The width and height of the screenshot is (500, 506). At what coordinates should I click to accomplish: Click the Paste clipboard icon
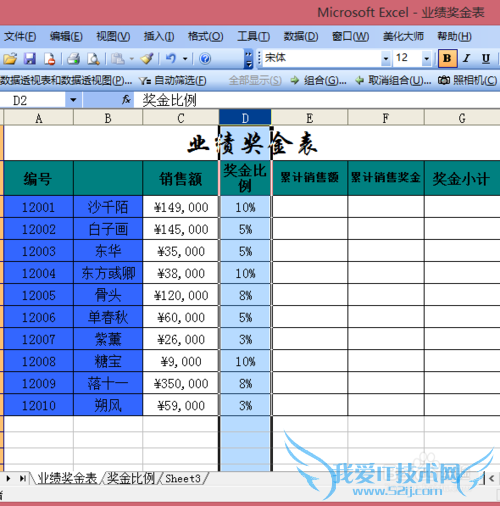[x=117, y=59]
